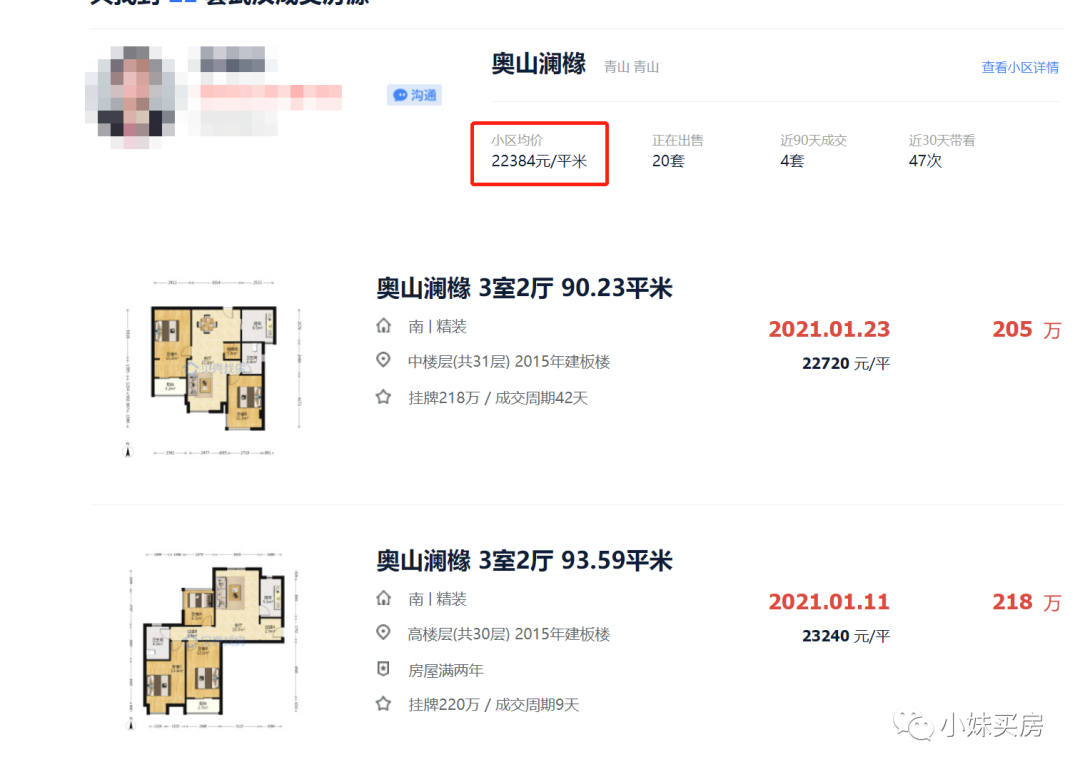Screen dimensions: 1080x772
Task: Click star icon beside 挂牌218万
Action: pos(384,397)
